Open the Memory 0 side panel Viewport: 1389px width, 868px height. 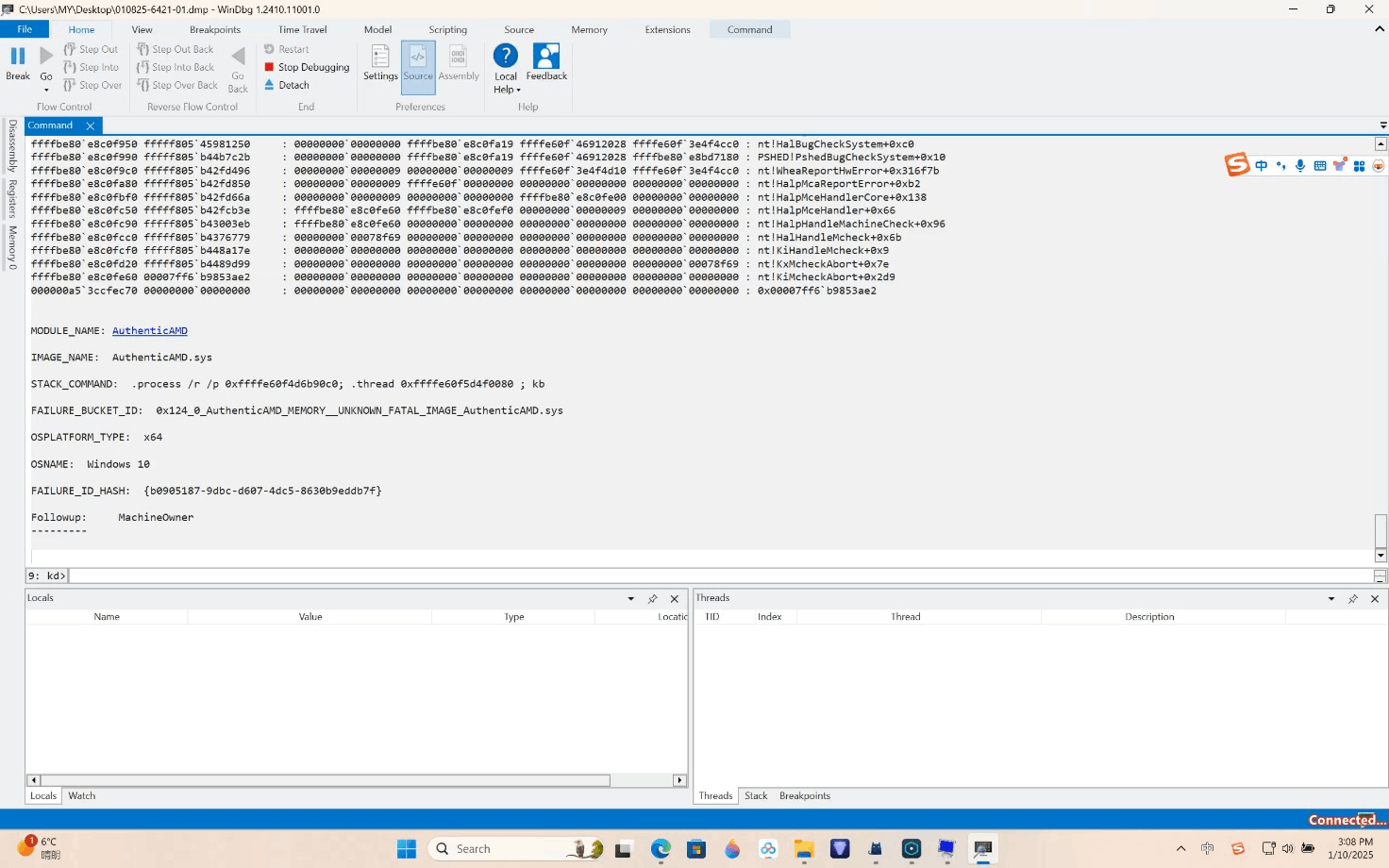pyautogui.click(x=12, y=247)
